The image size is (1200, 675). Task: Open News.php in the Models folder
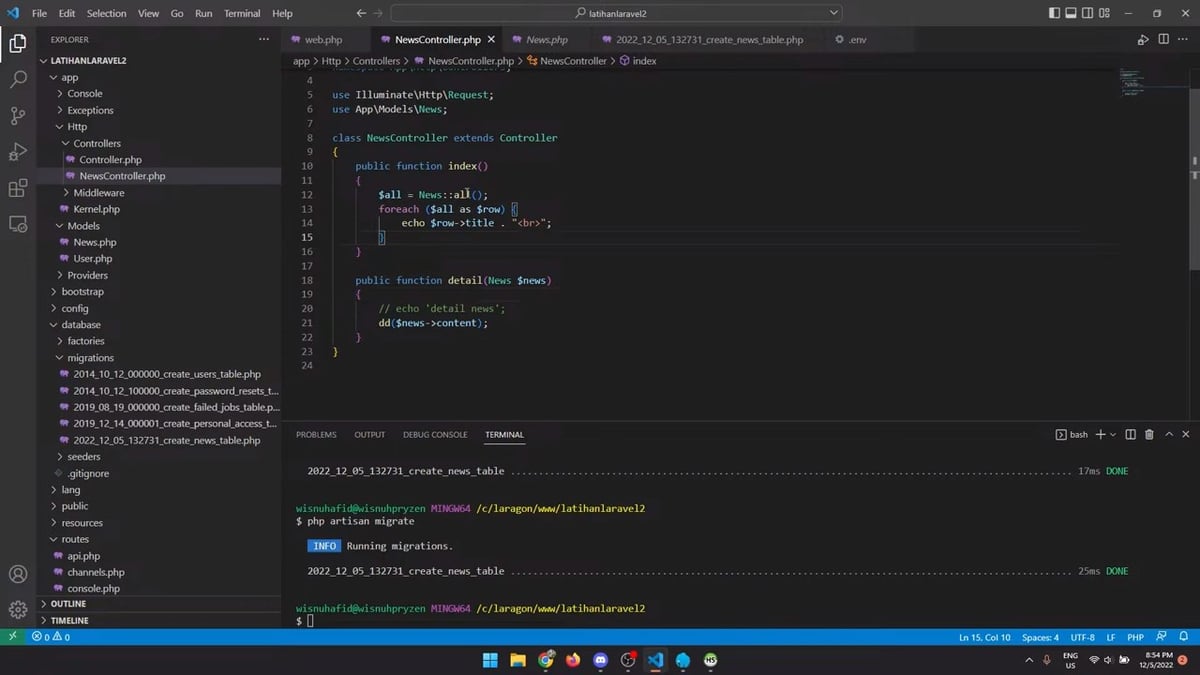[x=94, y=242]
